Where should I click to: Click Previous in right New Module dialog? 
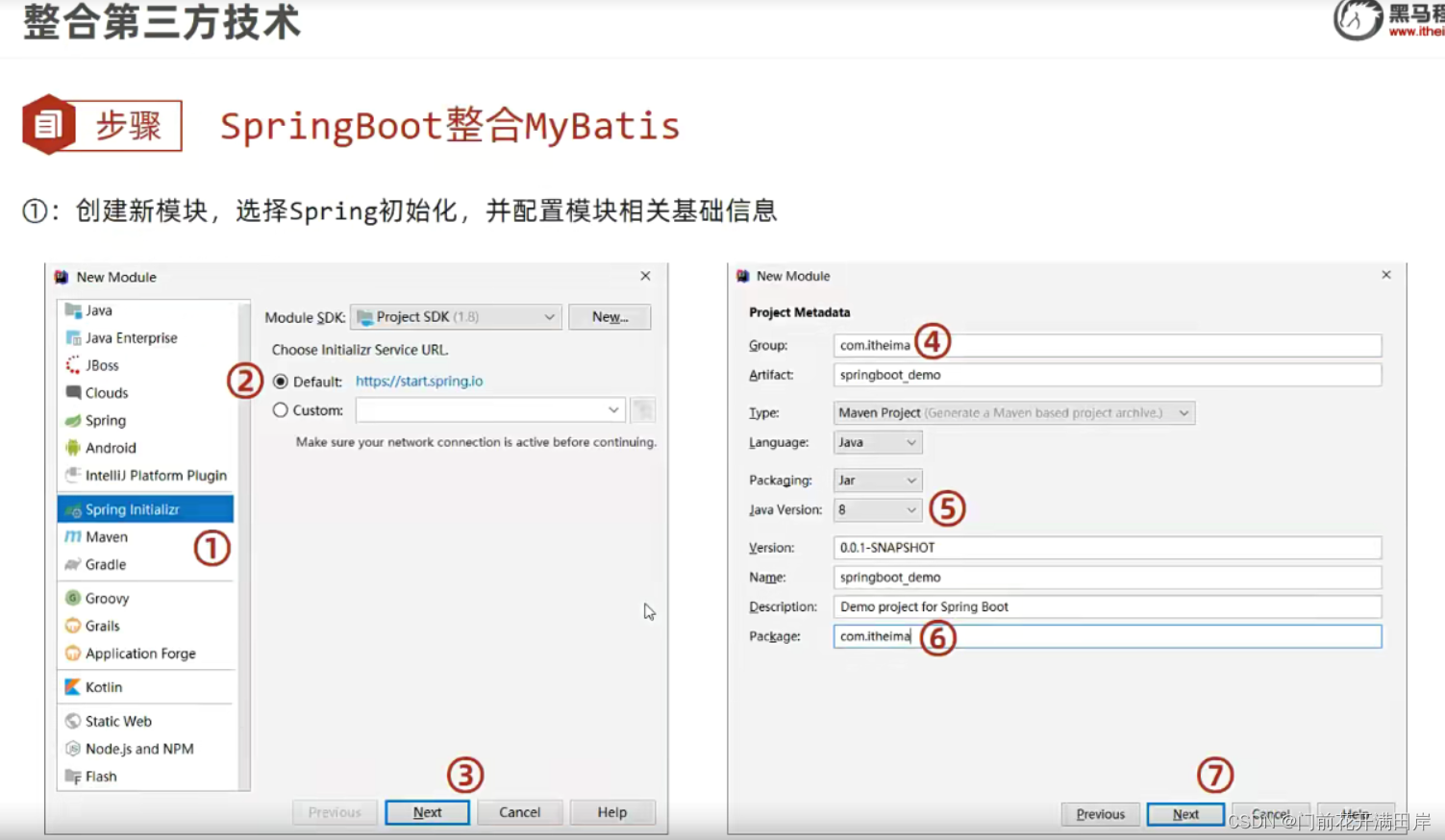tap(1100, 814)
